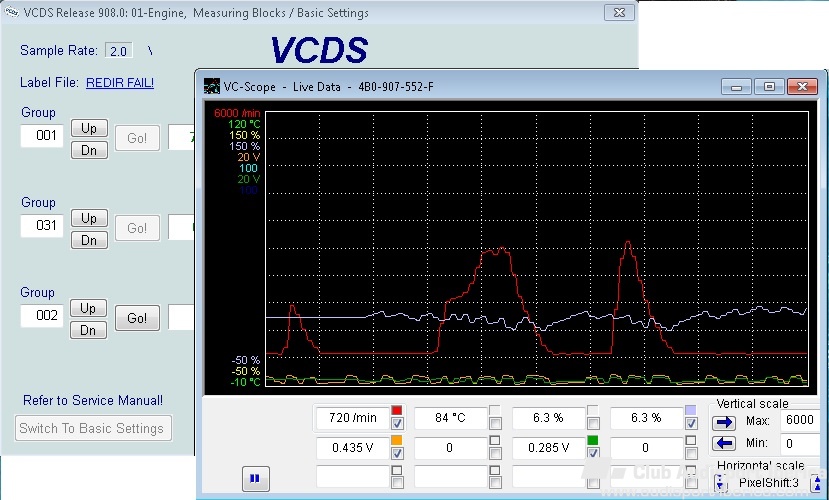
Task: Click Go! button for Group 001
Action: (137, 138)
